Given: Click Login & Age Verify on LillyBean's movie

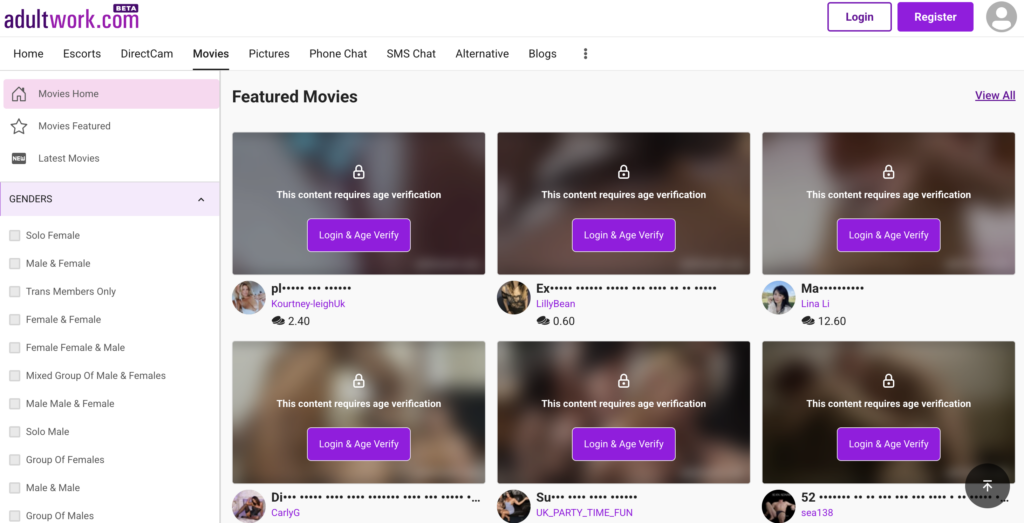Looking at the screenshot, I should 624,235.
